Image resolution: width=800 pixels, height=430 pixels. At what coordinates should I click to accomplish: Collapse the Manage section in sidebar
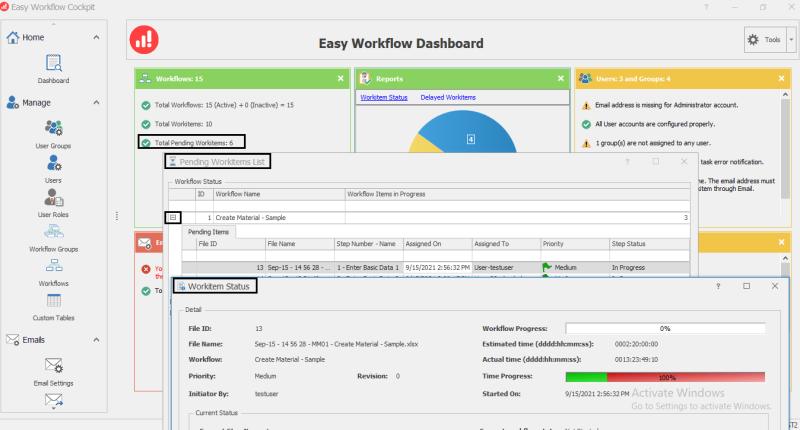coord(96,102)
